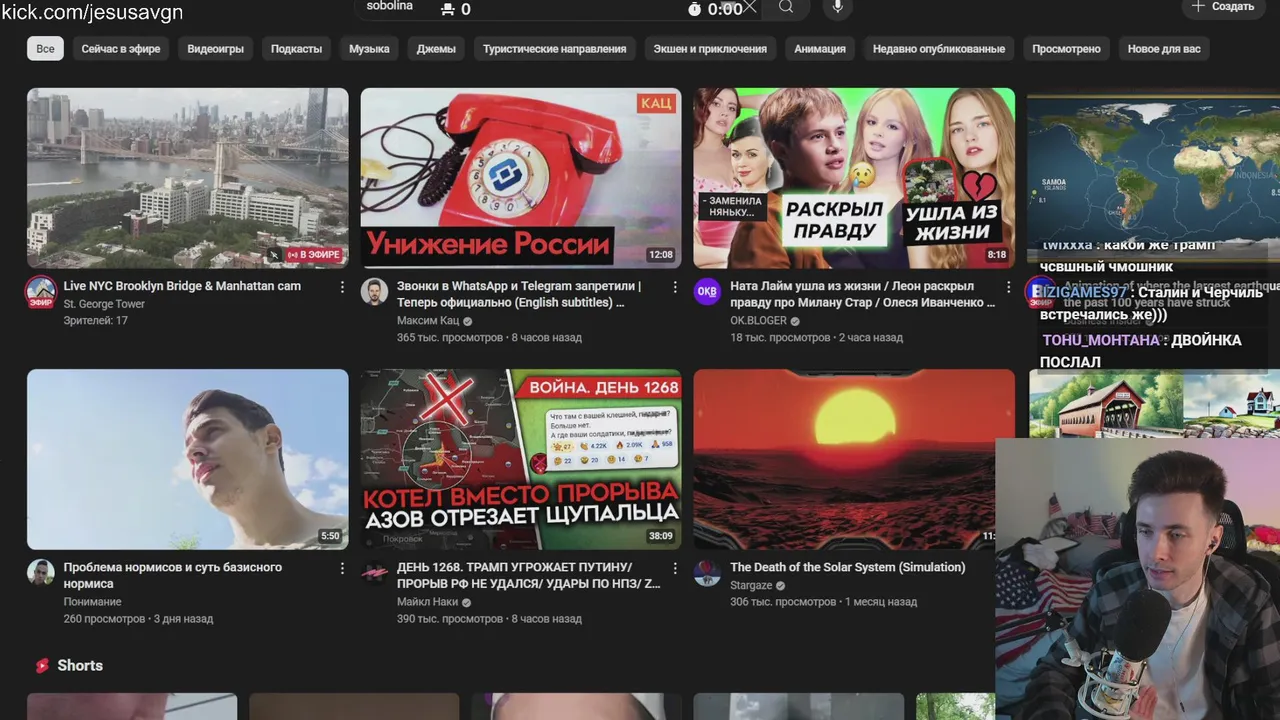
Task: Click Stargaze channel avatar
Action: [707, 573]
